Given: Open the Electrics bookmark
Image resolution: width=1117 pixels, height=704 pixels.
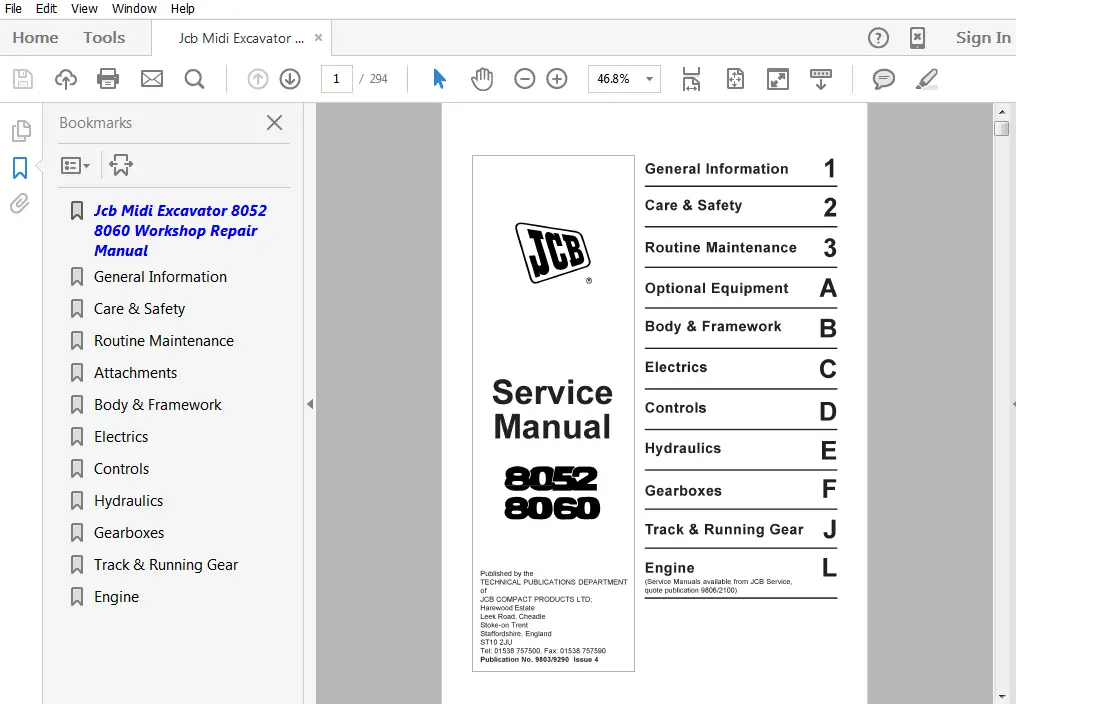Looking at the screenshot, I should [x=121, y=437].
